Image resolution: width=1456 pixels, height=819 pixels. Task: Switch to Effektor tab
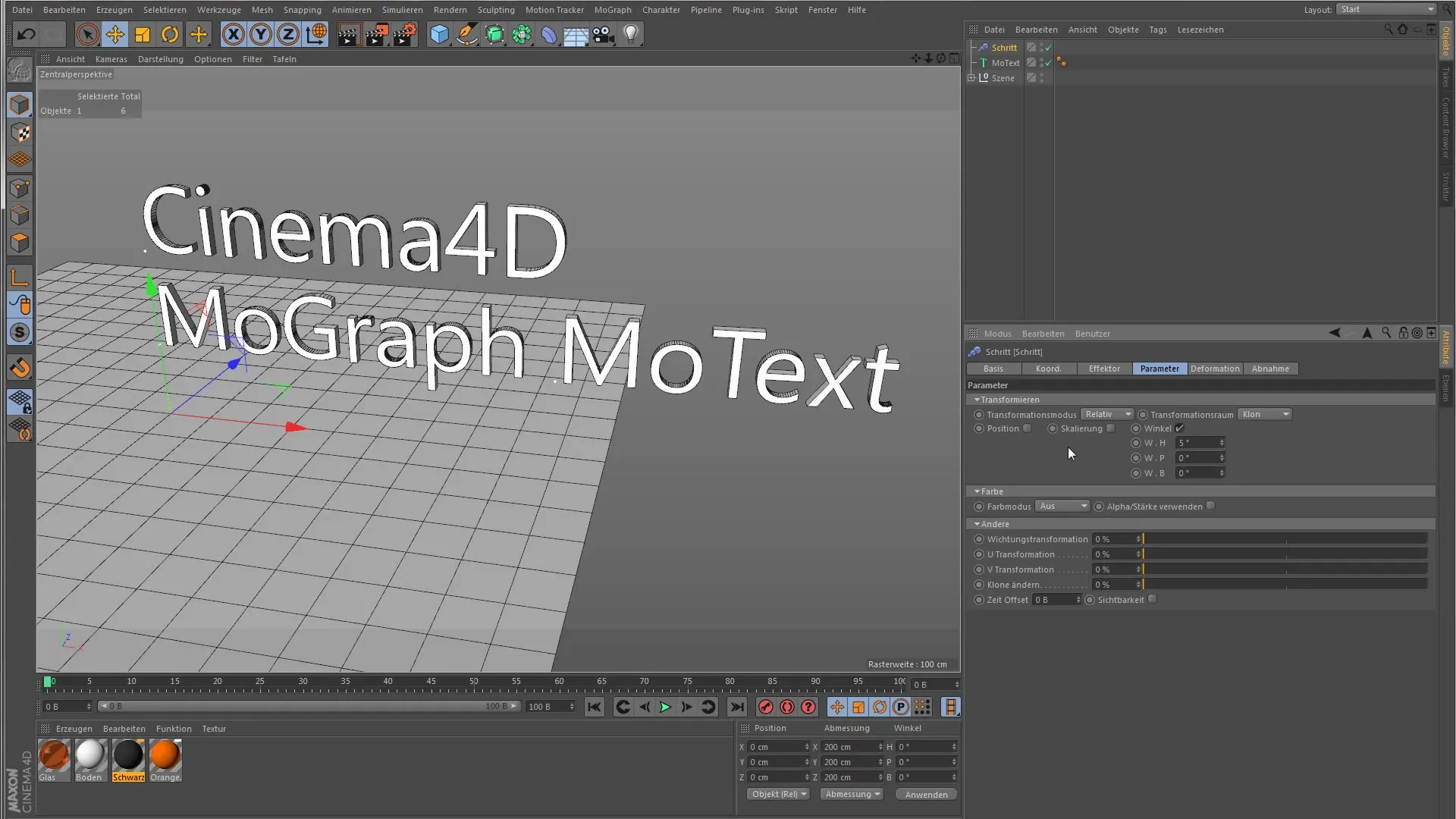[x=1104, y=369]
